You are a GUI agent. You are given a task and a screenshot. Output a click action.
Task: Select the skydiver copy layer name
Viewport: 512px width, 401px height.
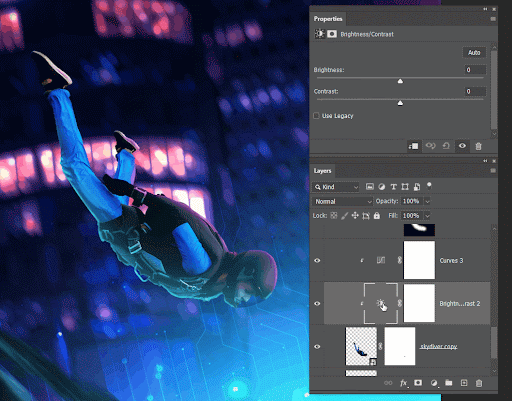point(438,347)
